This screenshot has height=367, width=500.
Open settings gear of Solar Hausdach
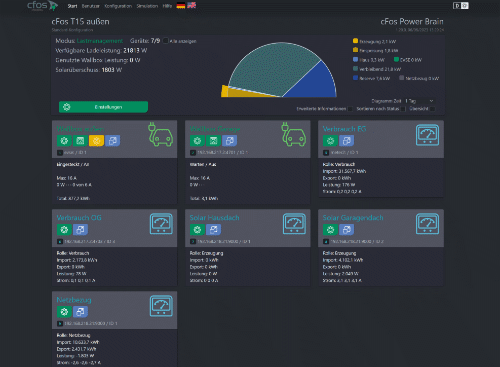pyautogui.click(x=197, y=230)
